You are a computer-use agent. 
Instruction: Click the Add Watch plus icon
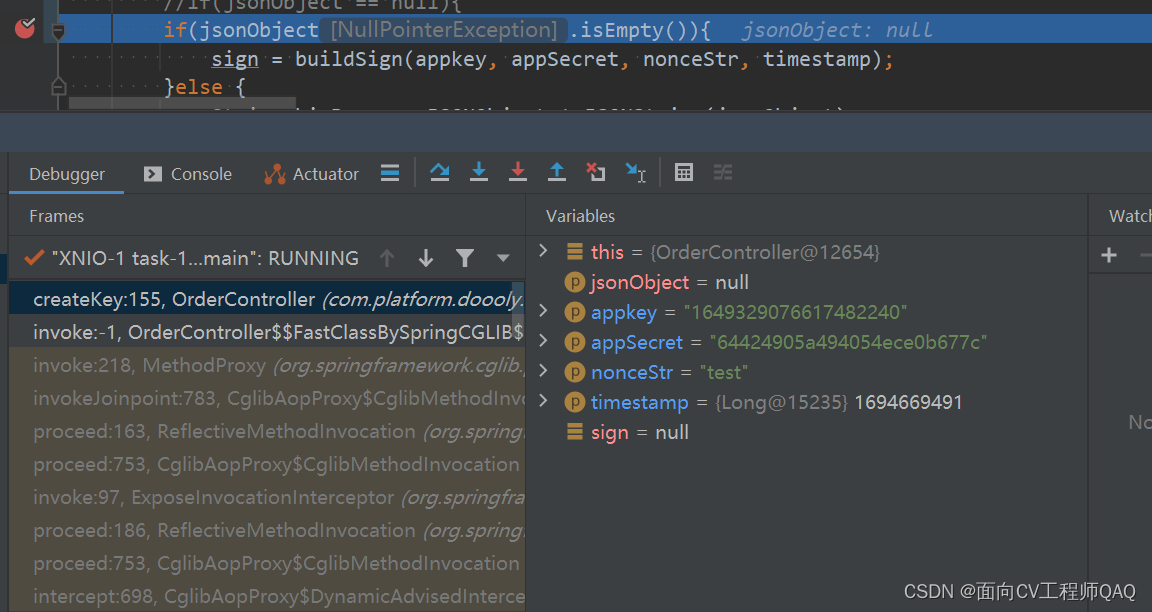tap(1108, 255)
